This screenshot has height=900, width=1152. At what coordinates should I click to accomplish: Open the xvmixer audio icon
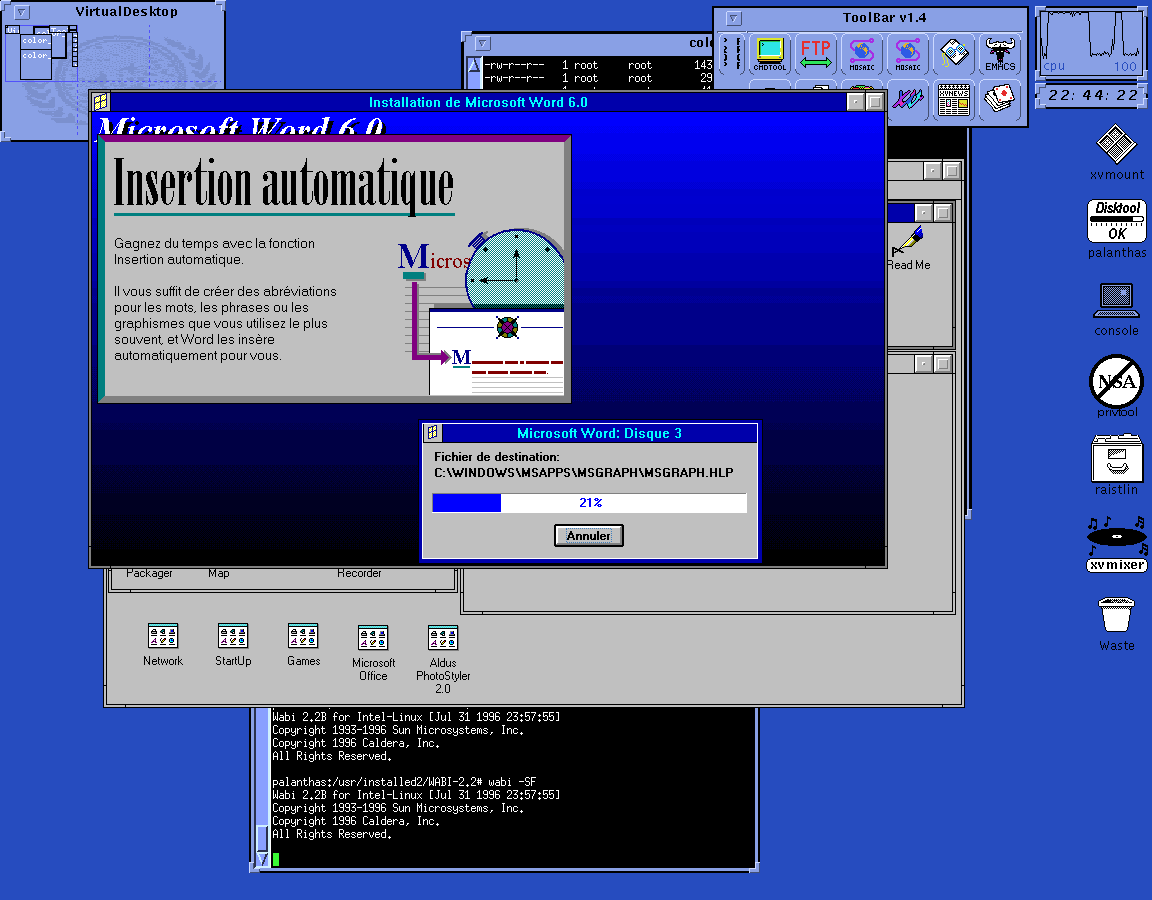(x=1116, y=543)
